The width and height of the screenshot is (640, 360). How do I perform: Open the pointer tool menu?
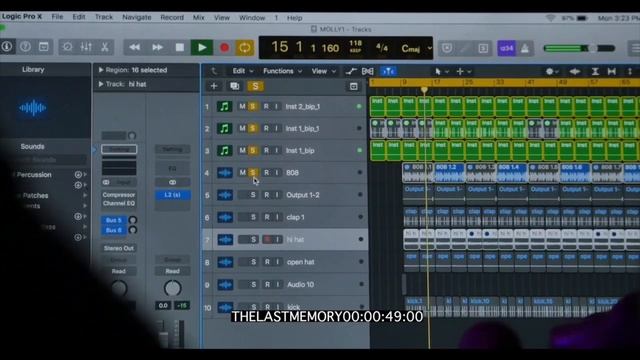pyautogui.click(x=441, y=71)
